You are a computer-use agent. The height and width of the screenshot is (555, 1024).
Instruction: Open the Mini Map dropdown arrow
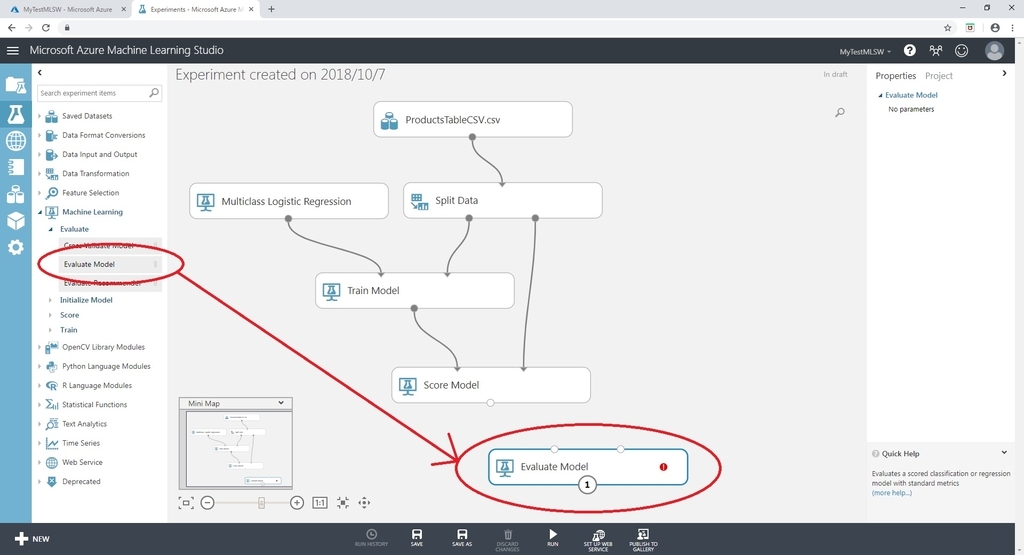pyautogui.click(x=281, y=403)
